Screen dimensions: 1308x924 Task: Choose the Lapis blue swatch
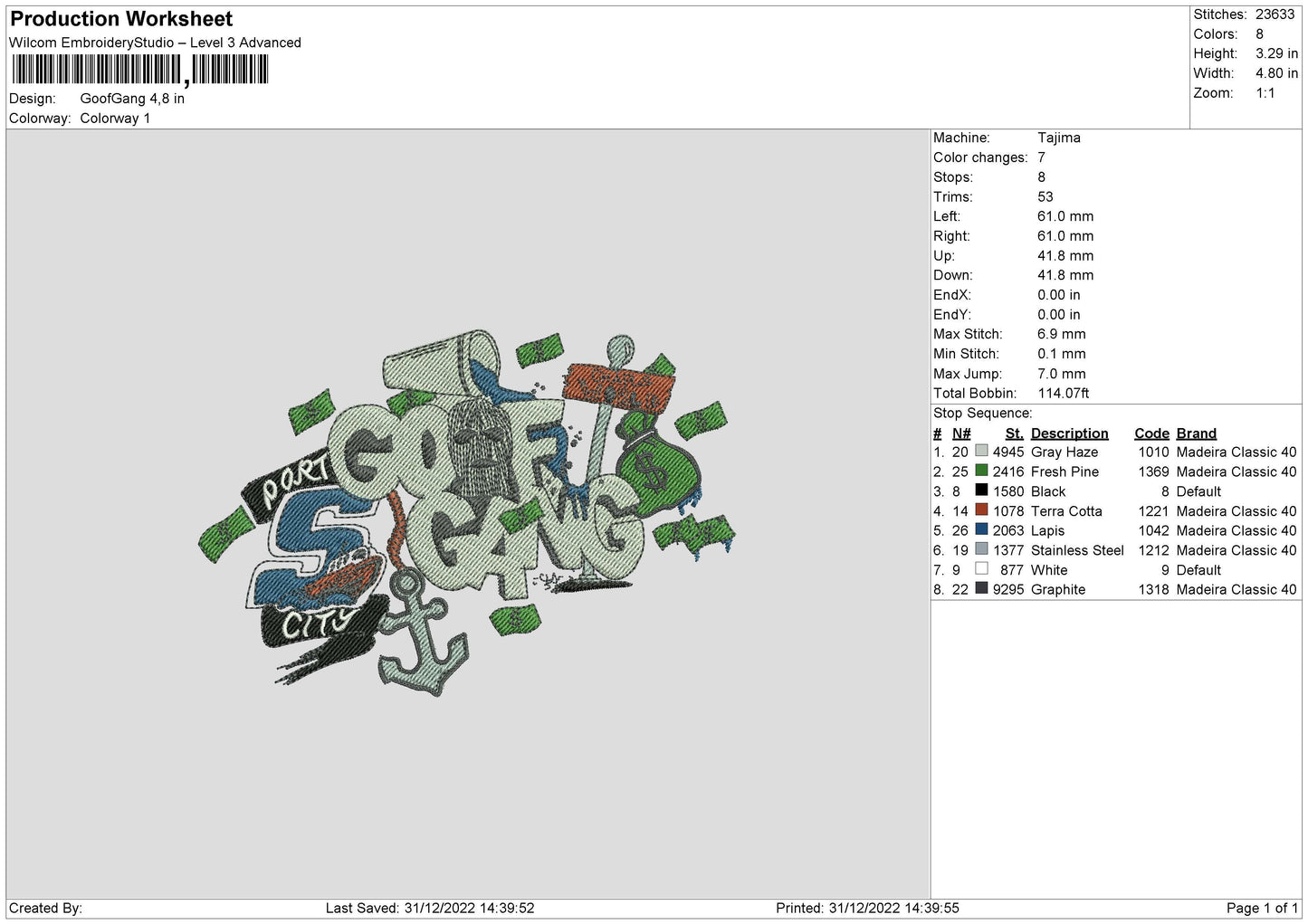click(x=981, y=529)
